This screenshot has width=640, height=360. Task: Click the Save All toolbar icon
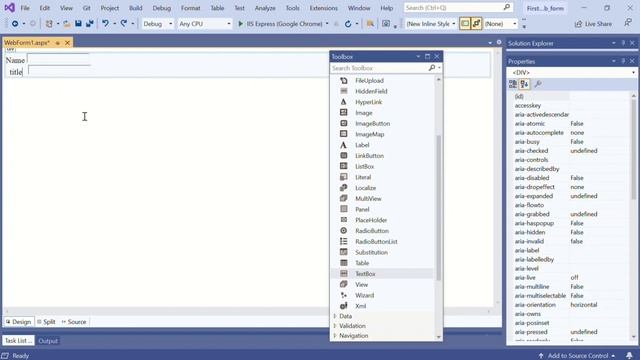tap(89, 24)
